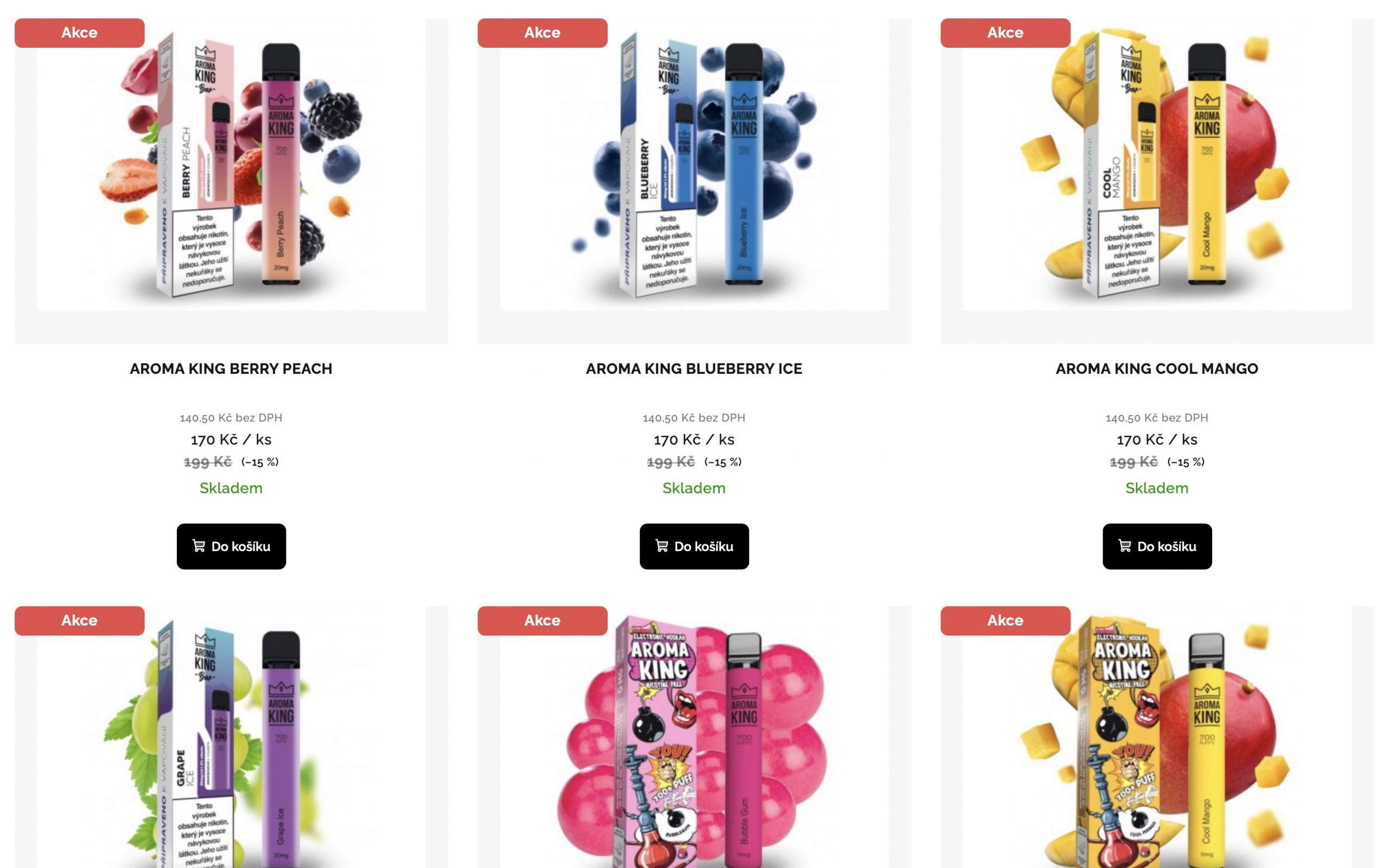Open the Grape Ice product thumbnail
This screenshot has height=868, width=1389.
(231, 737)
